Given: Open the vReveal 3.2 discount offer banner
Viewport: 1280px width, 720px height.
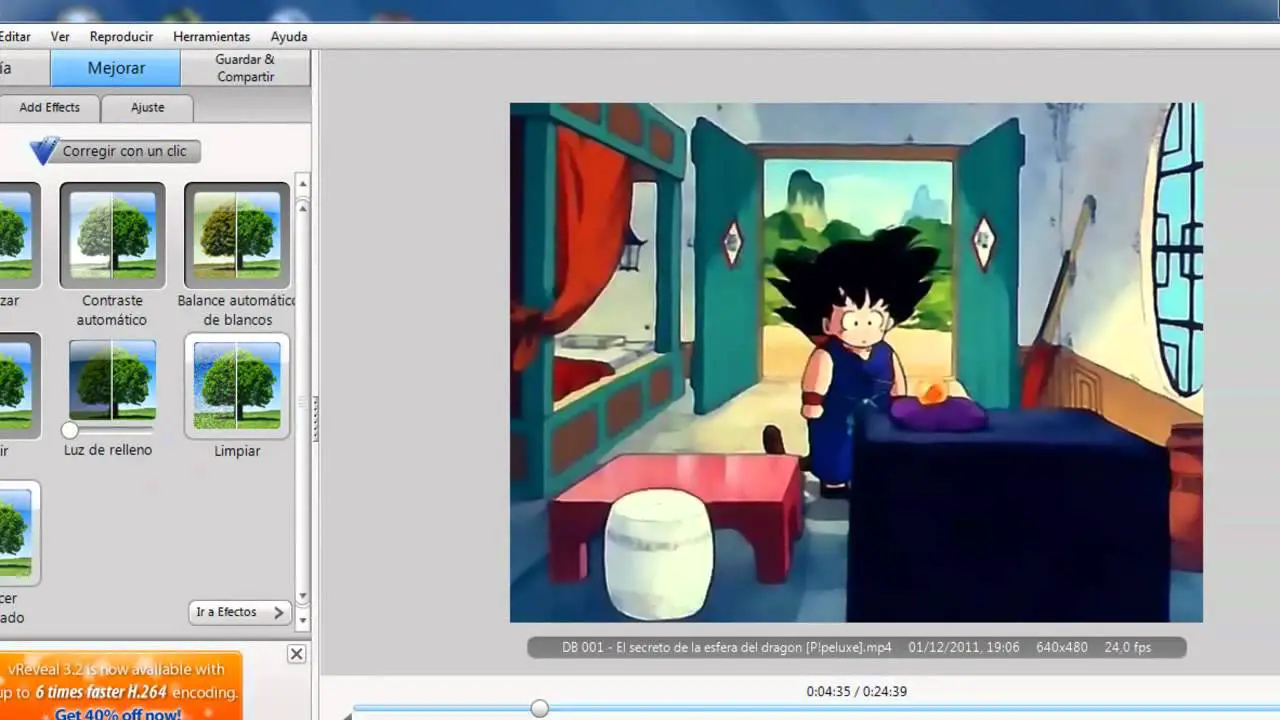Looking at the screenshot, I should [x=121, y=686].
